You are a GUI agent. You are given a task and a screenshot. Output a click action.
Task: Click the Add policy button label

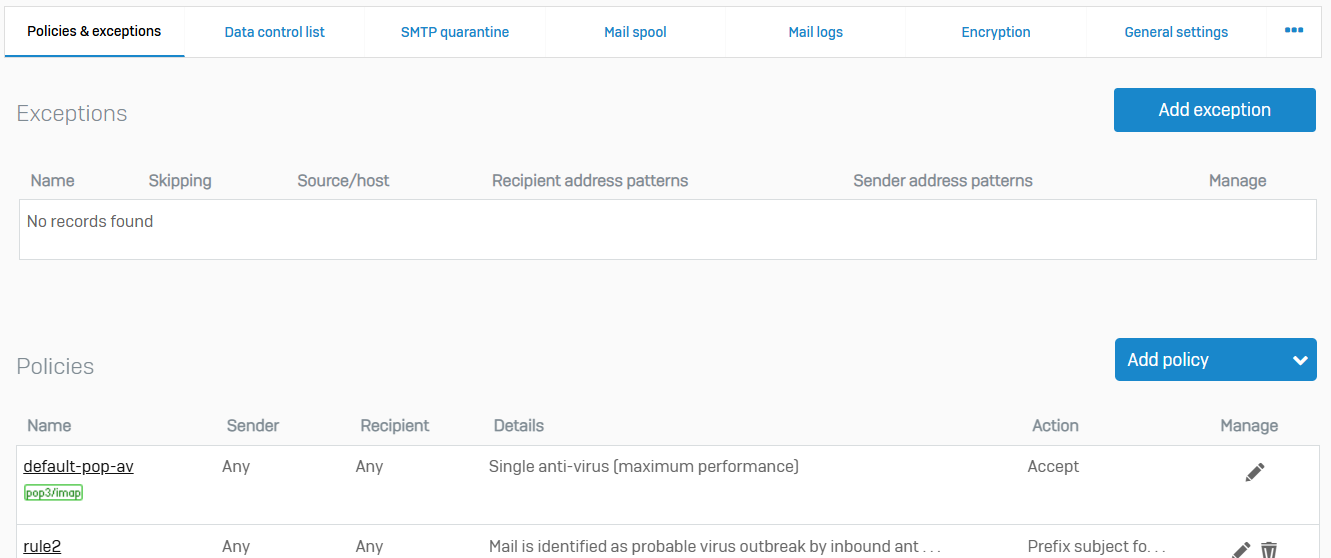point(1168,360)
